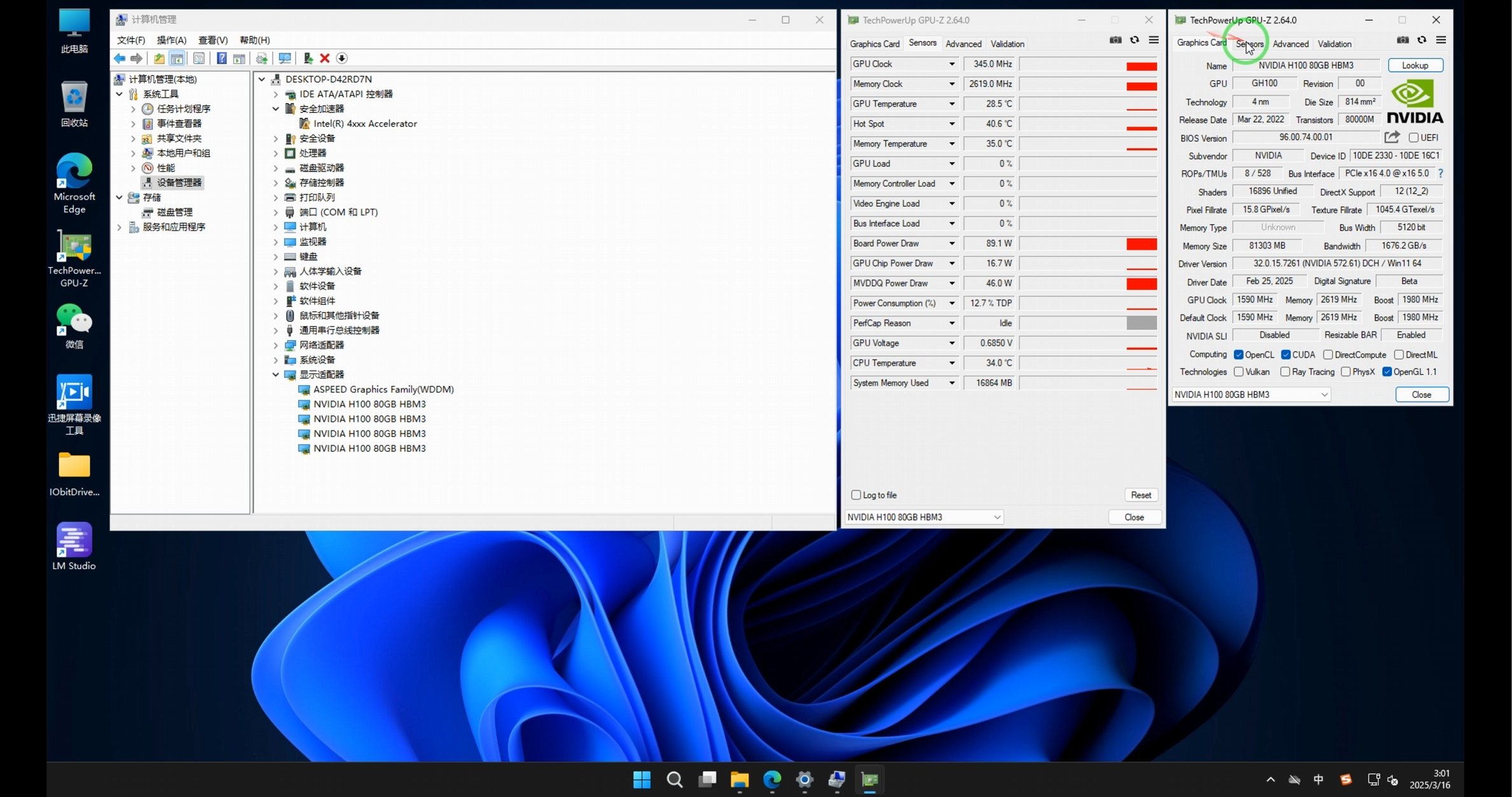Open the hamburger menu in GPU-Z Graphics Card window
Image resolution: width=1512 pixels, height=797 pixels.
pyautogui.click(x=1441, y=40)
